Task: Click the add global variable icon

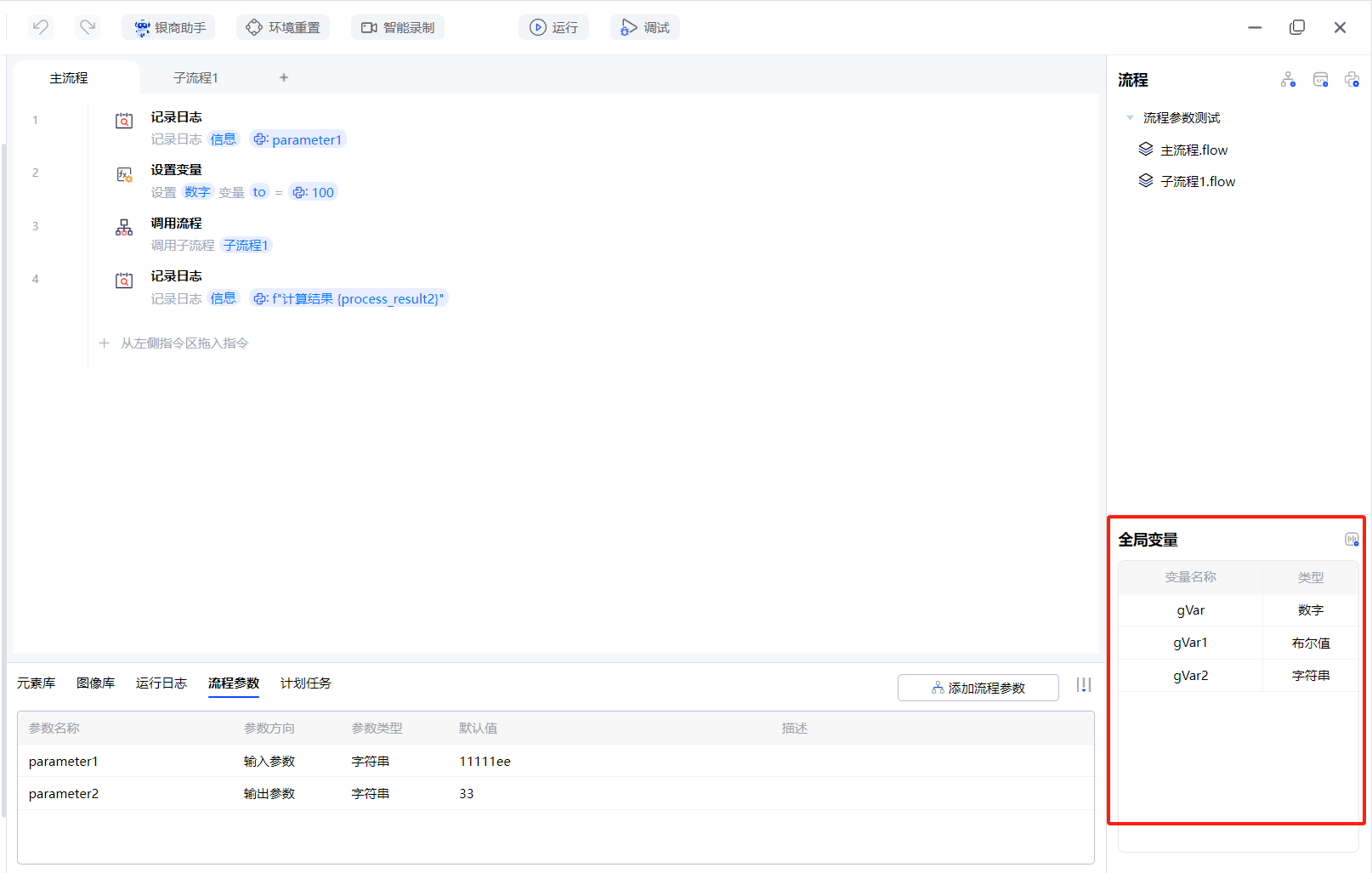Action: coord(1351,539)
